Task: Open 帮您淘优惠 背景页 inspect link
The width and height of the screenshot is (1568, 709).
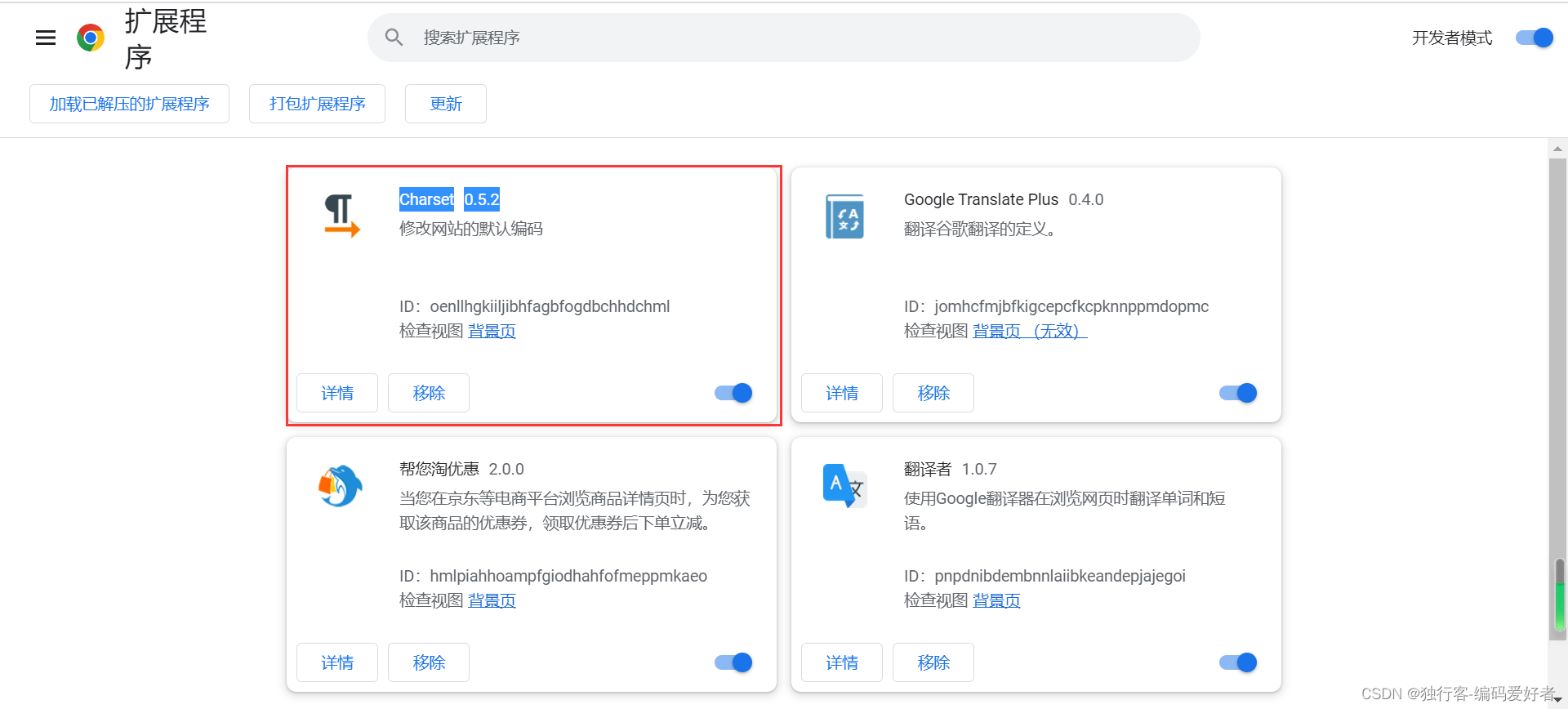Action: tap(492, 600)
